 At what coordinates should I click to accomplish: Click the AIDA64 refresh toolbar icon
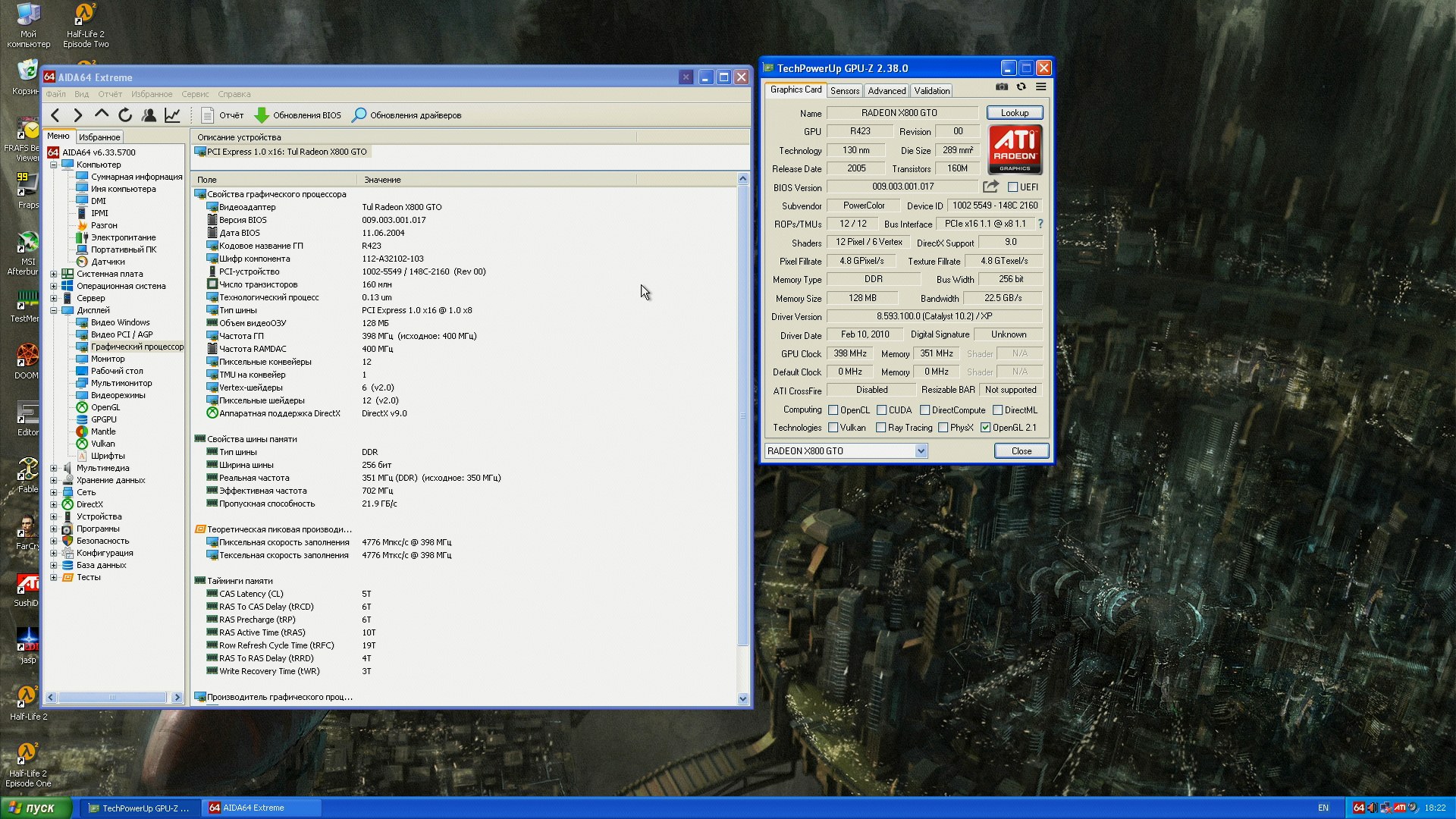[x=125, y=115]
